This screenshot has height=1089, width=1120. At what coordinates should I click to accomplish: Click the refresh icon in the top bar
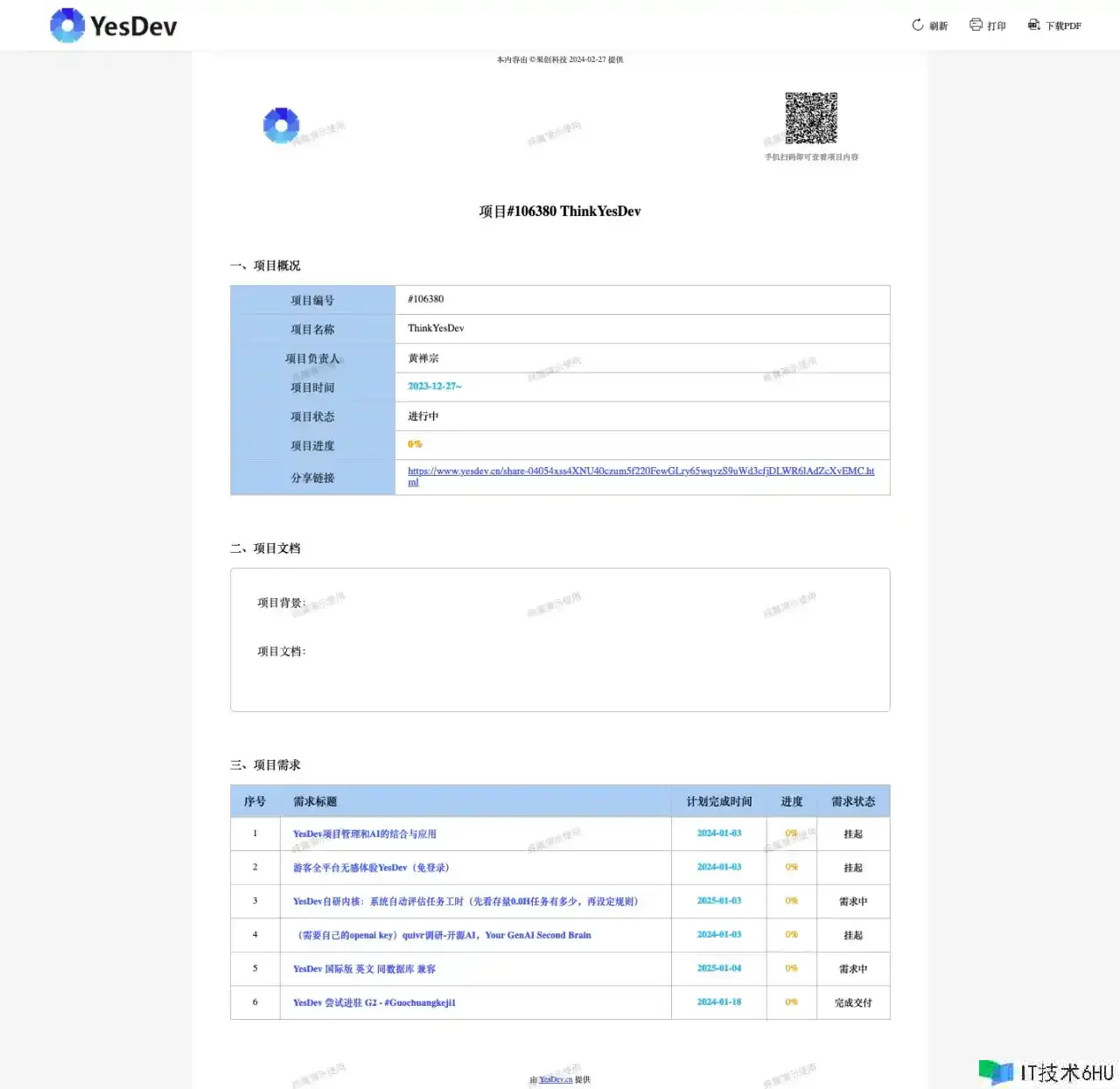(917, 25)
